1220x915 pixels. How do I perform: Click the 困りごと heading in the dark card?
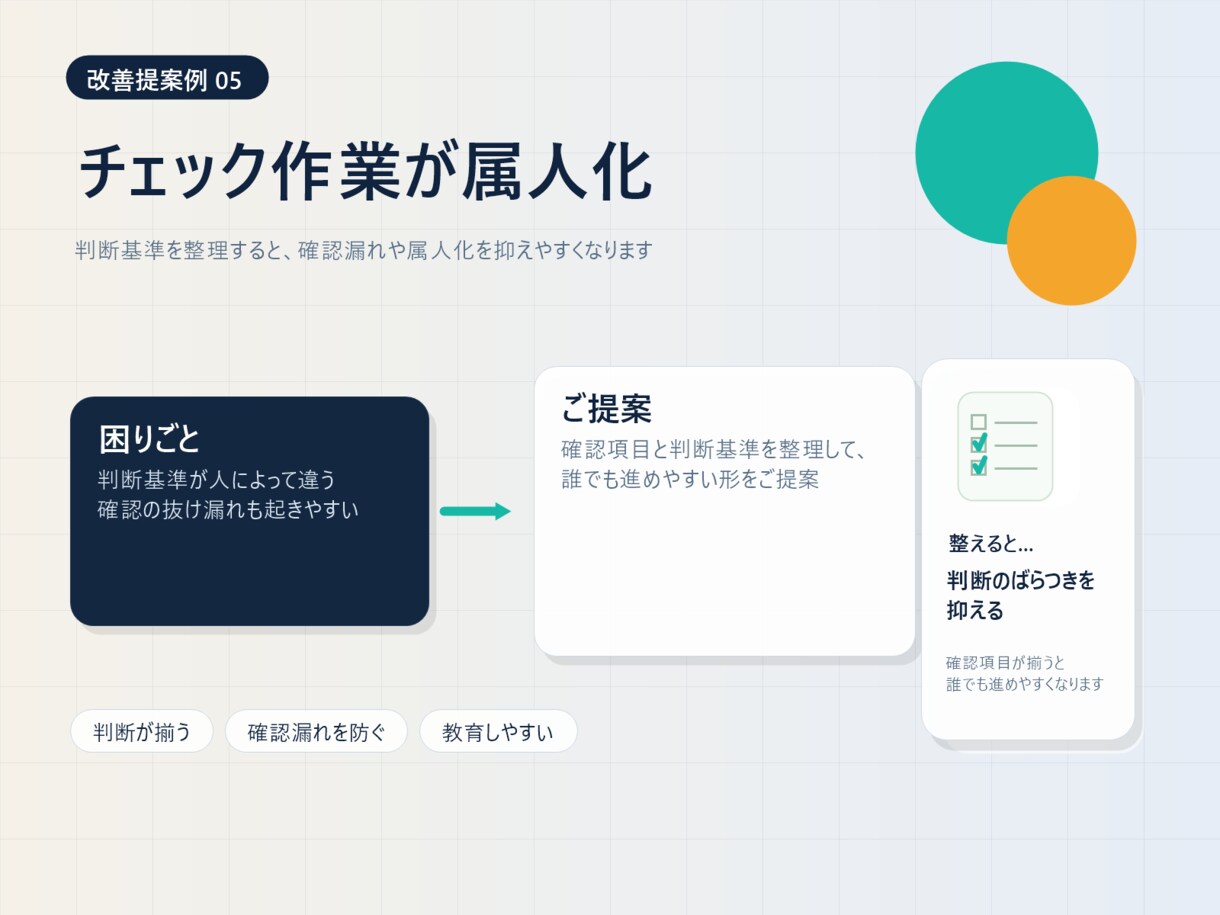coord(150,438)
